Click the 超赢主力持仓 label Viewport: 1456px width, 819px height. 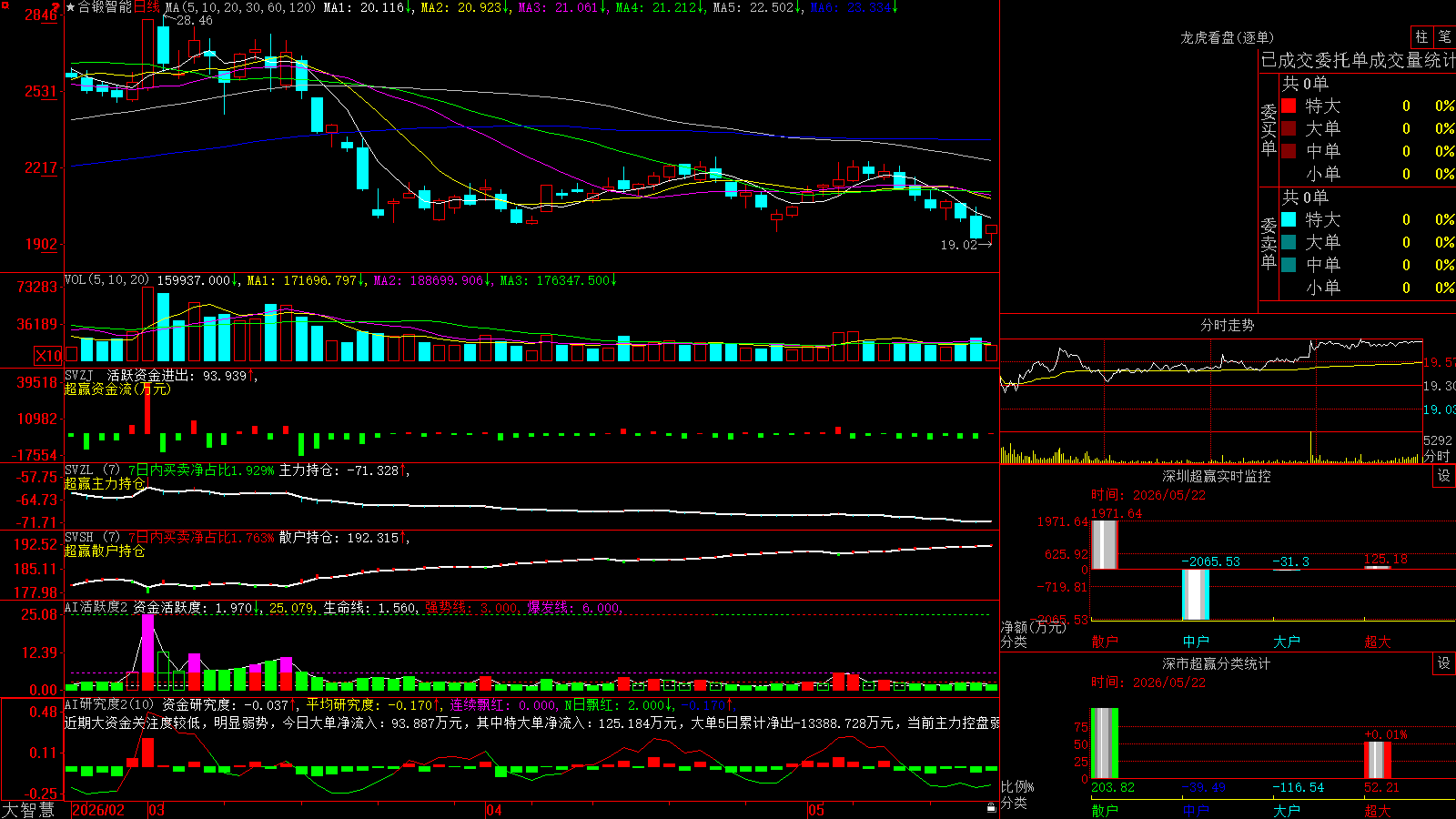[105, 483]
